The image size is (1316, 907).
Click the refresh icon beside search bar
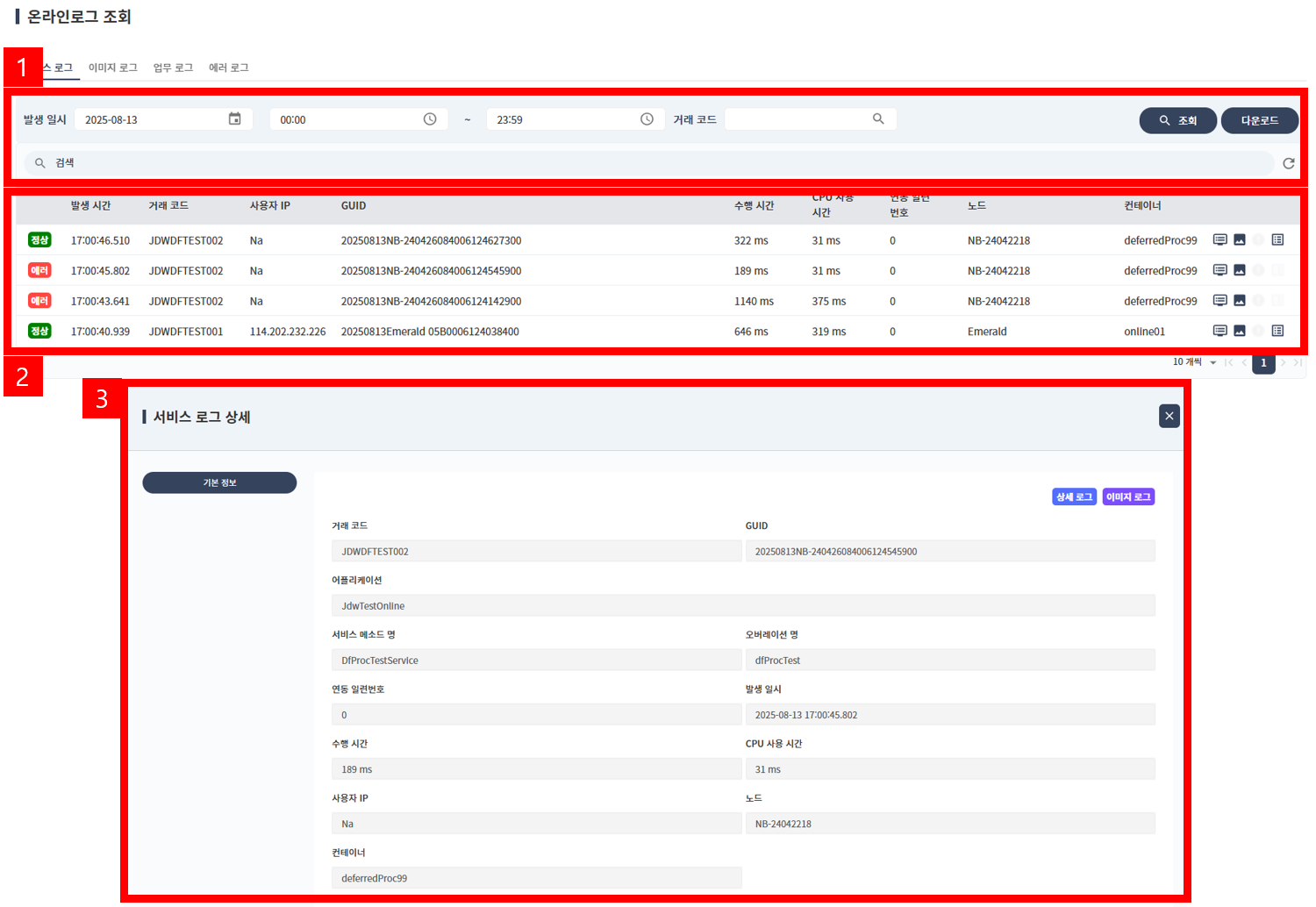[1289, 163]
